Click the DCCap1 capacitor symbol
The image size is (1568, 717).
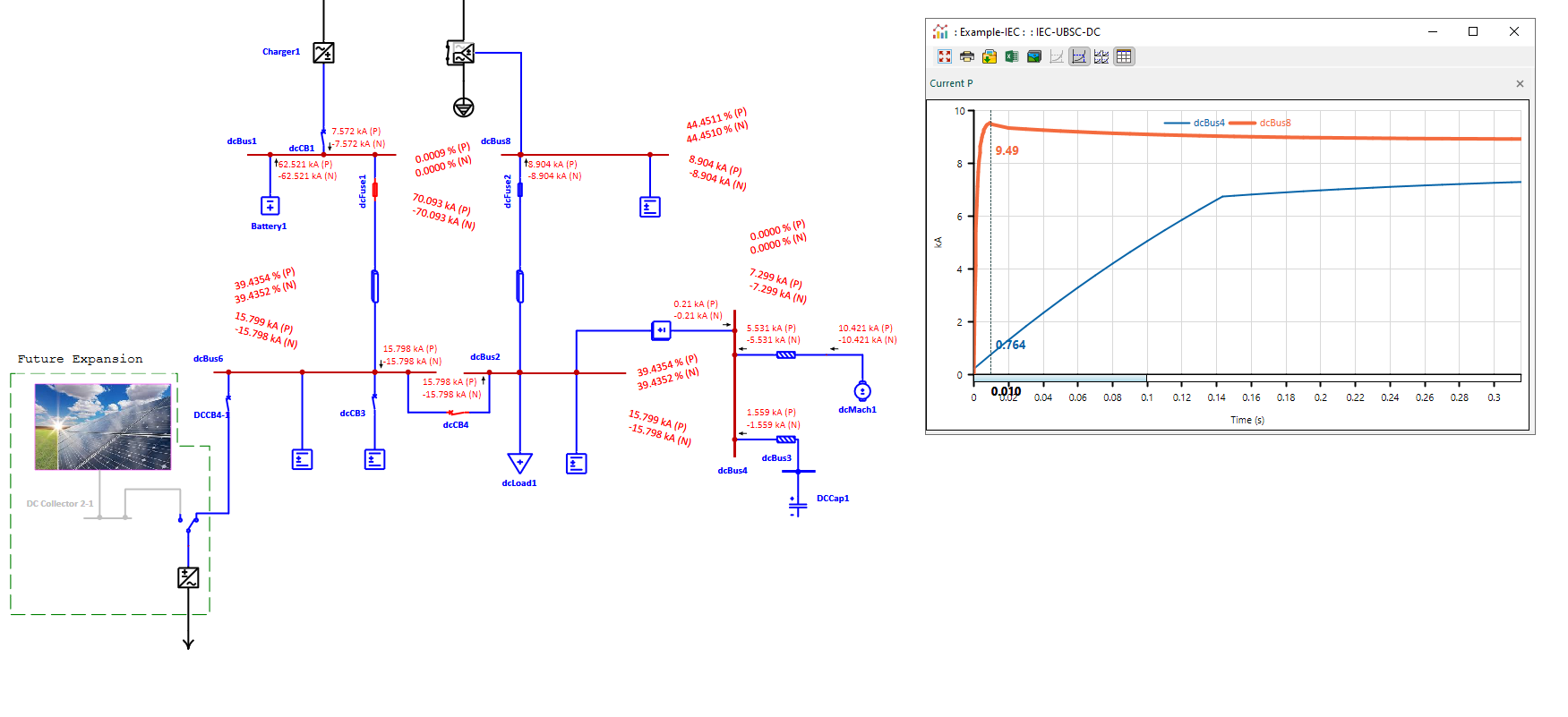pos(795,504)
